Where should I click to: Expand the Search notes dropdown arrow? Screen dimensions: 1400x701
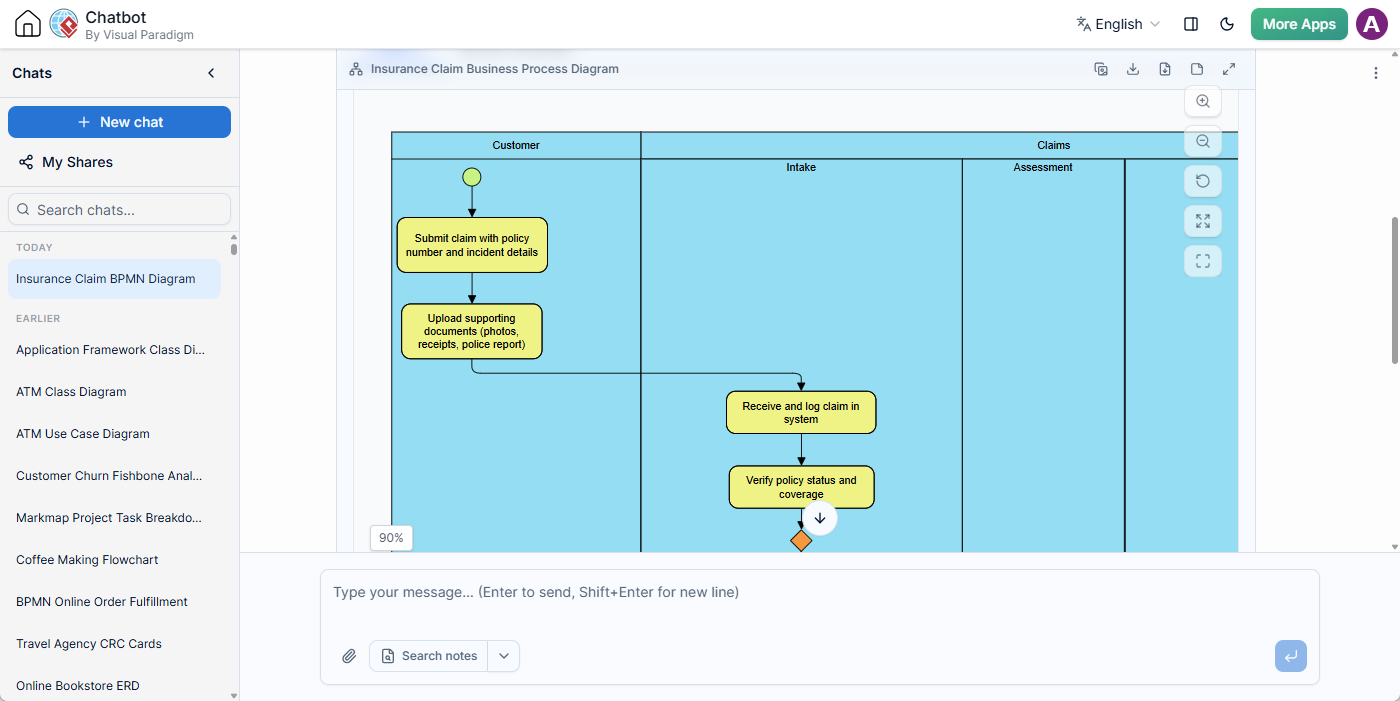(x=504, y=656)
